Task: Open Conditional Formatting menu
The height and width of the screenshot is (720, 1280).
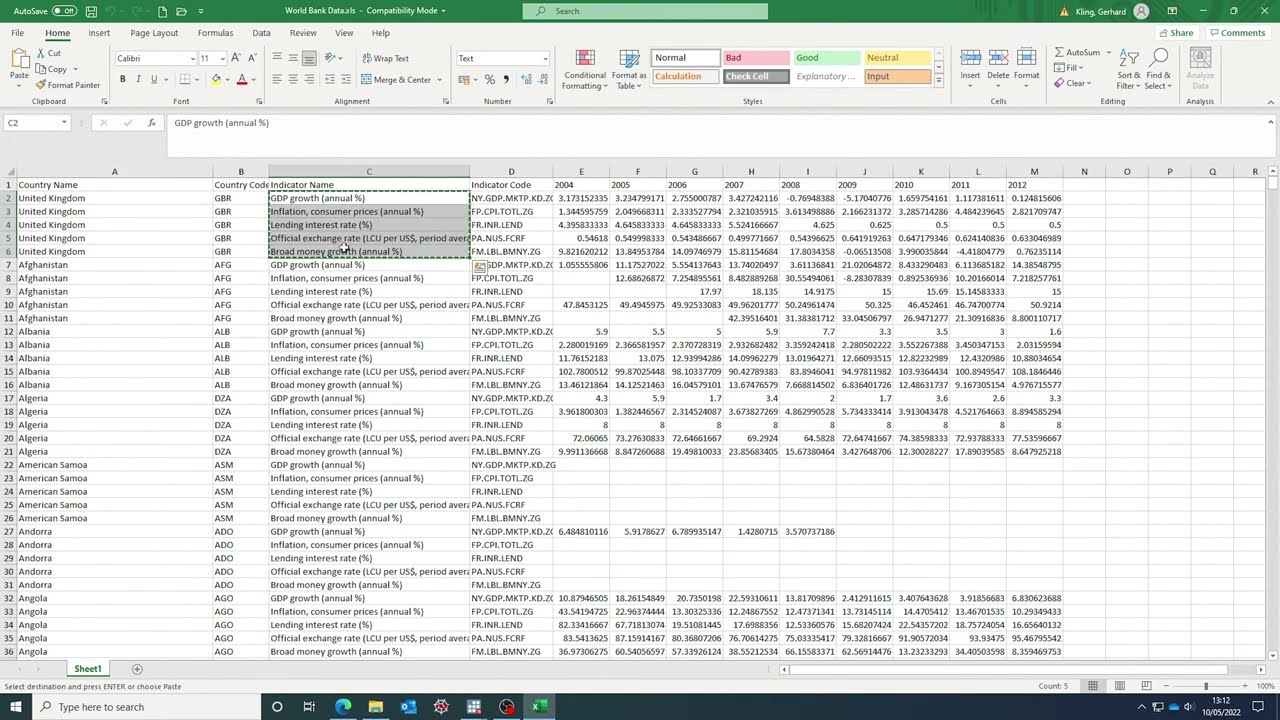Action: (x=585, y=69)
